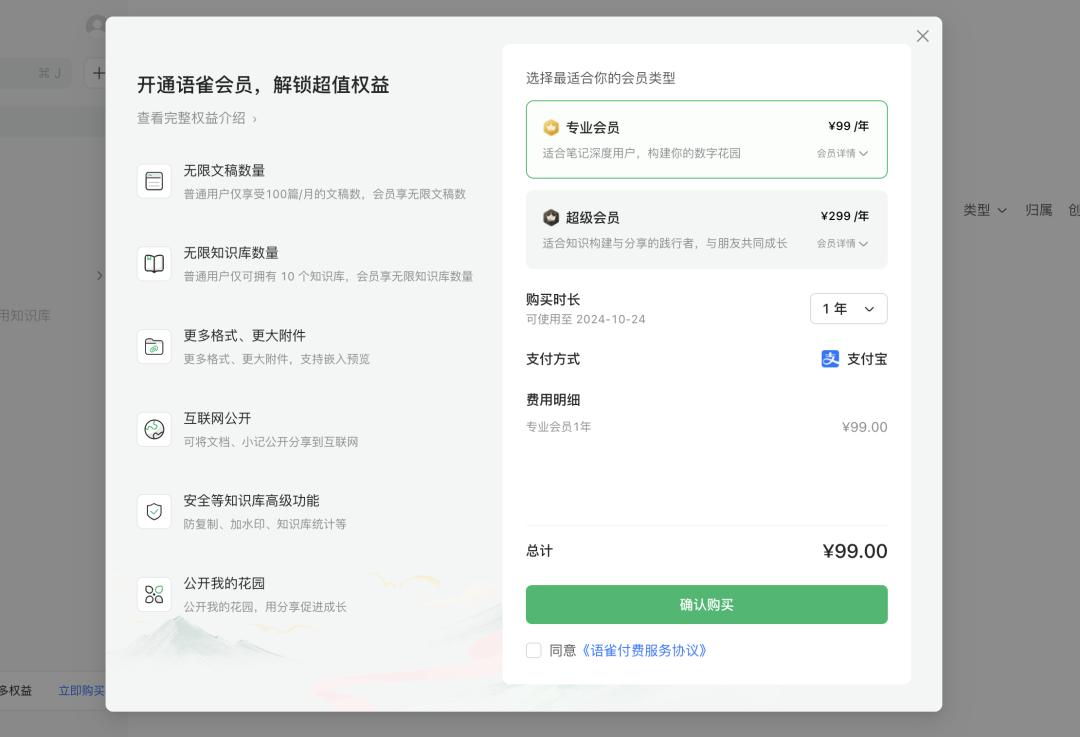Open the 类型 filter dropdown in background
Image resolution: width=1080 pixels, height=737 pixels.
point(985,210)
